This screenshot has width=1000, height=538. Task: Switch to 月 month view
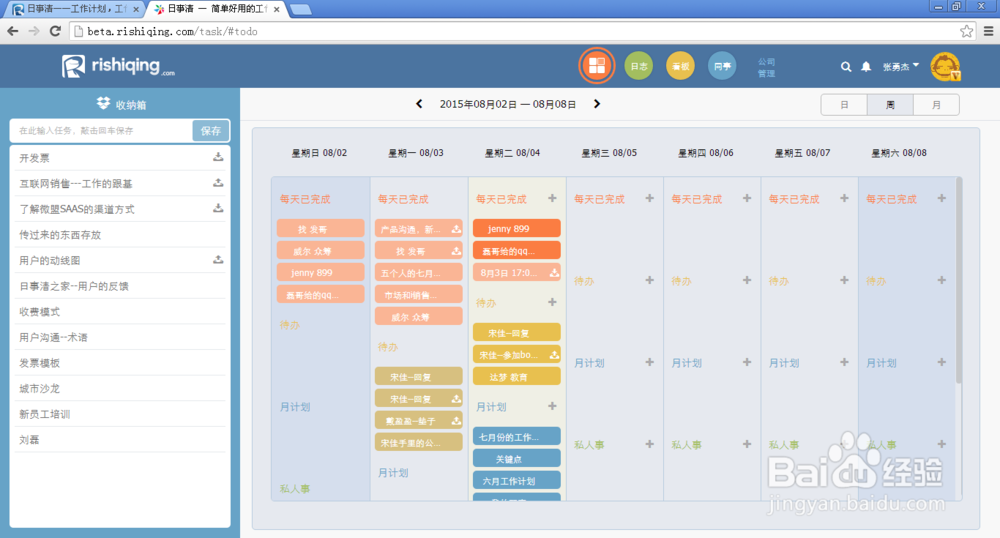[936, 105]
